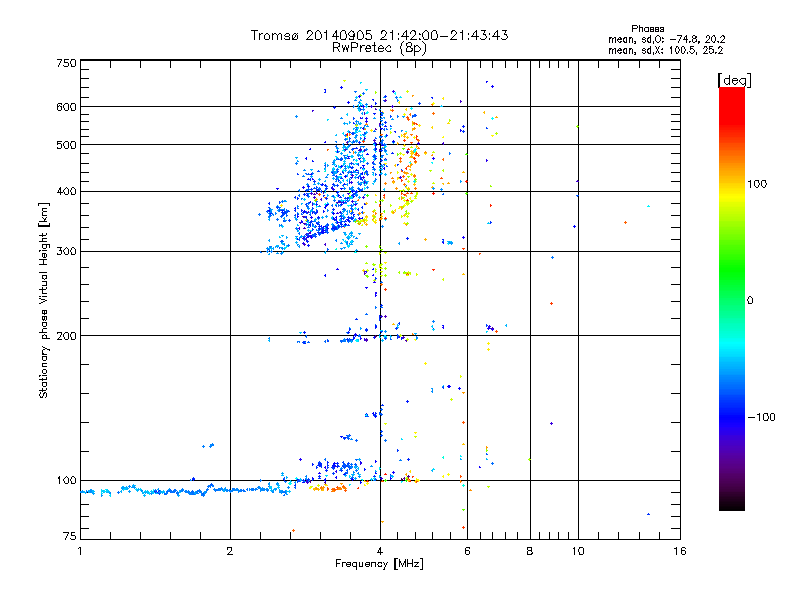Click the y-axis tick label '200'
The width and height of the screenshot is (800, 600).
66,336
